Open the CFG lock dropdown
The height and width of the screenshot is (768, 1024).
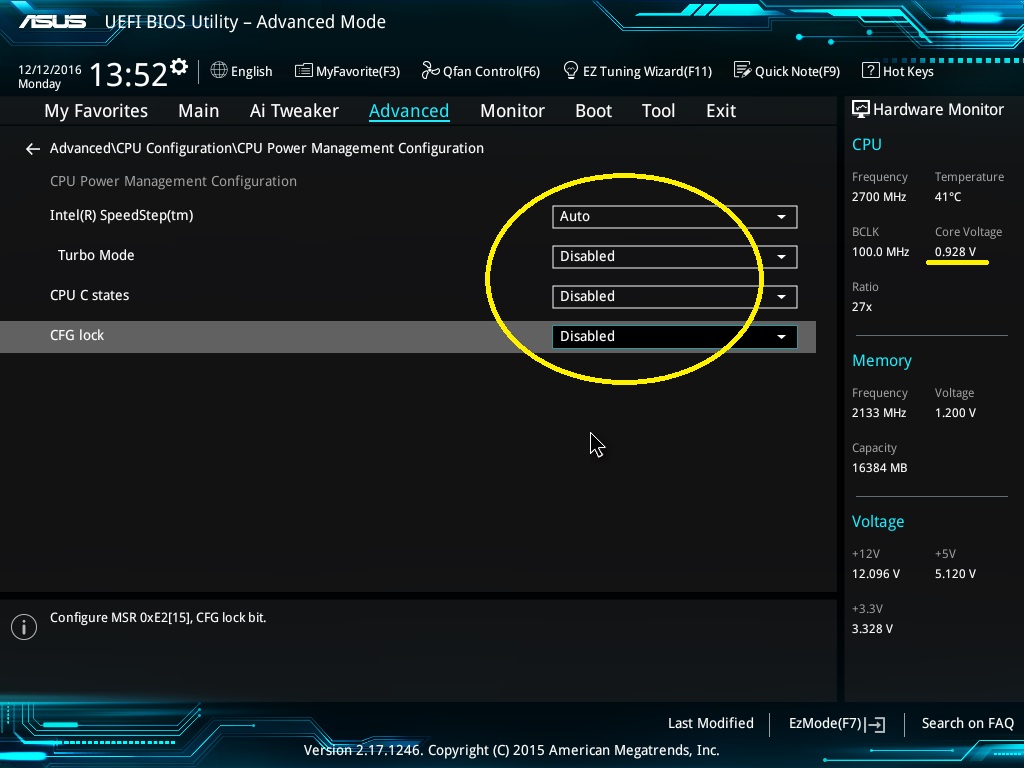tap(674, 337)
